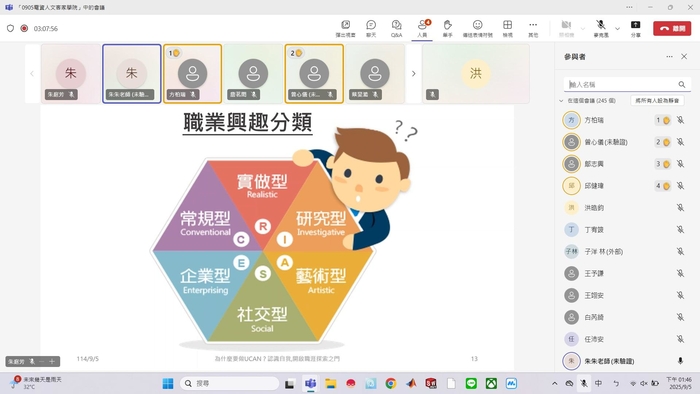The image size is (700, 394).
Task: Toggle the mic icon for 方柏瑞
Action: [x=680, y=120]
